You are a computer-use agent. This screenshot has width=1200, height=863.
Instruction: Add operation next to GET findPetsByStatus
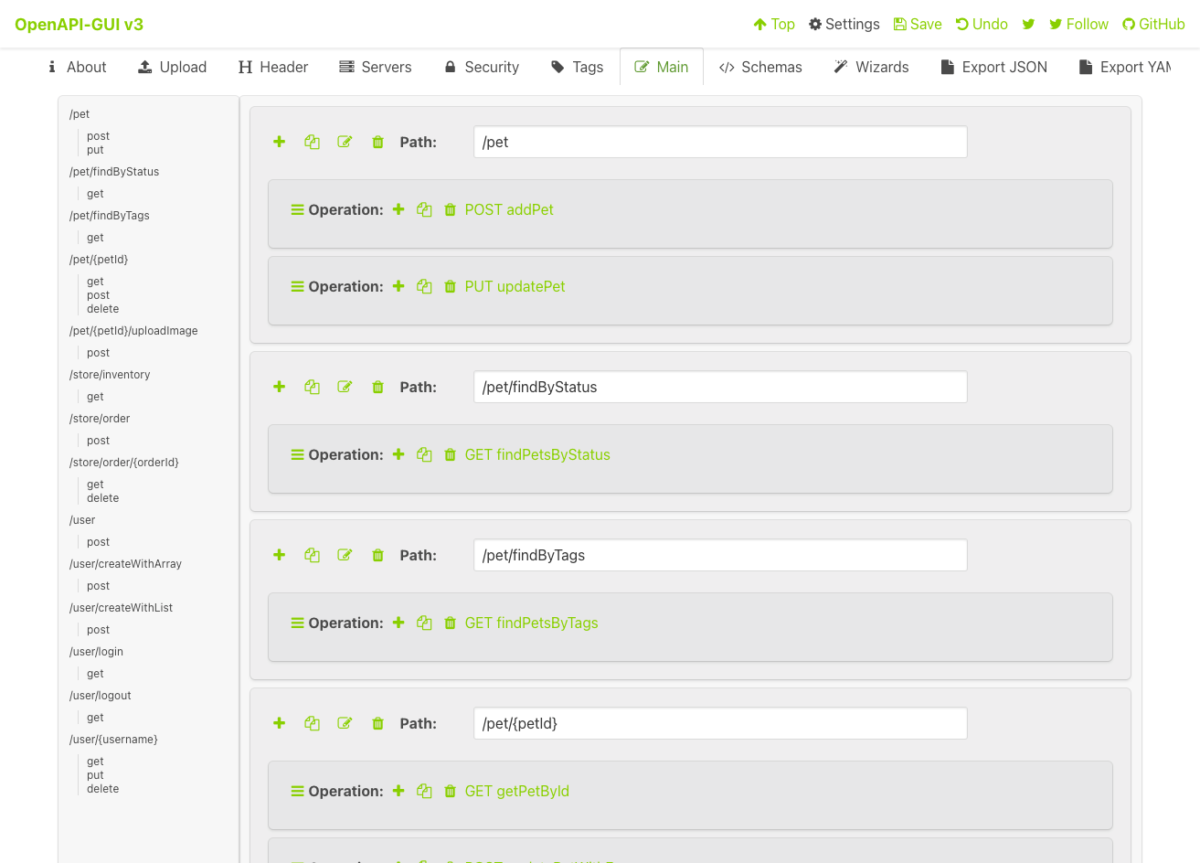coord(398,454)
